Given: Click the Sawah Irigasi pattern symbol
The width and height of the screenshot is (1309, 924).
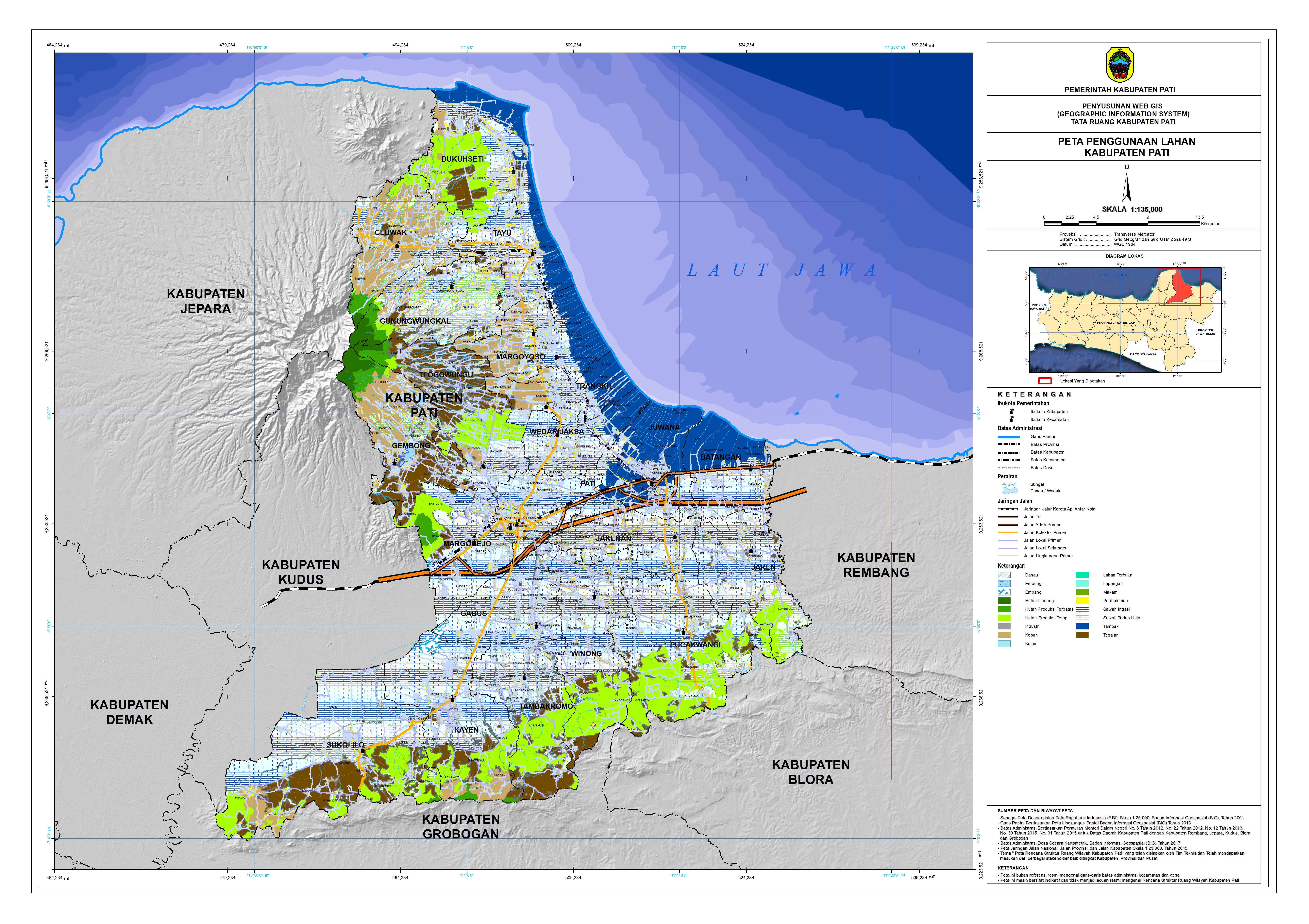Looking at the screenshot, I should tap(1082, 609).
